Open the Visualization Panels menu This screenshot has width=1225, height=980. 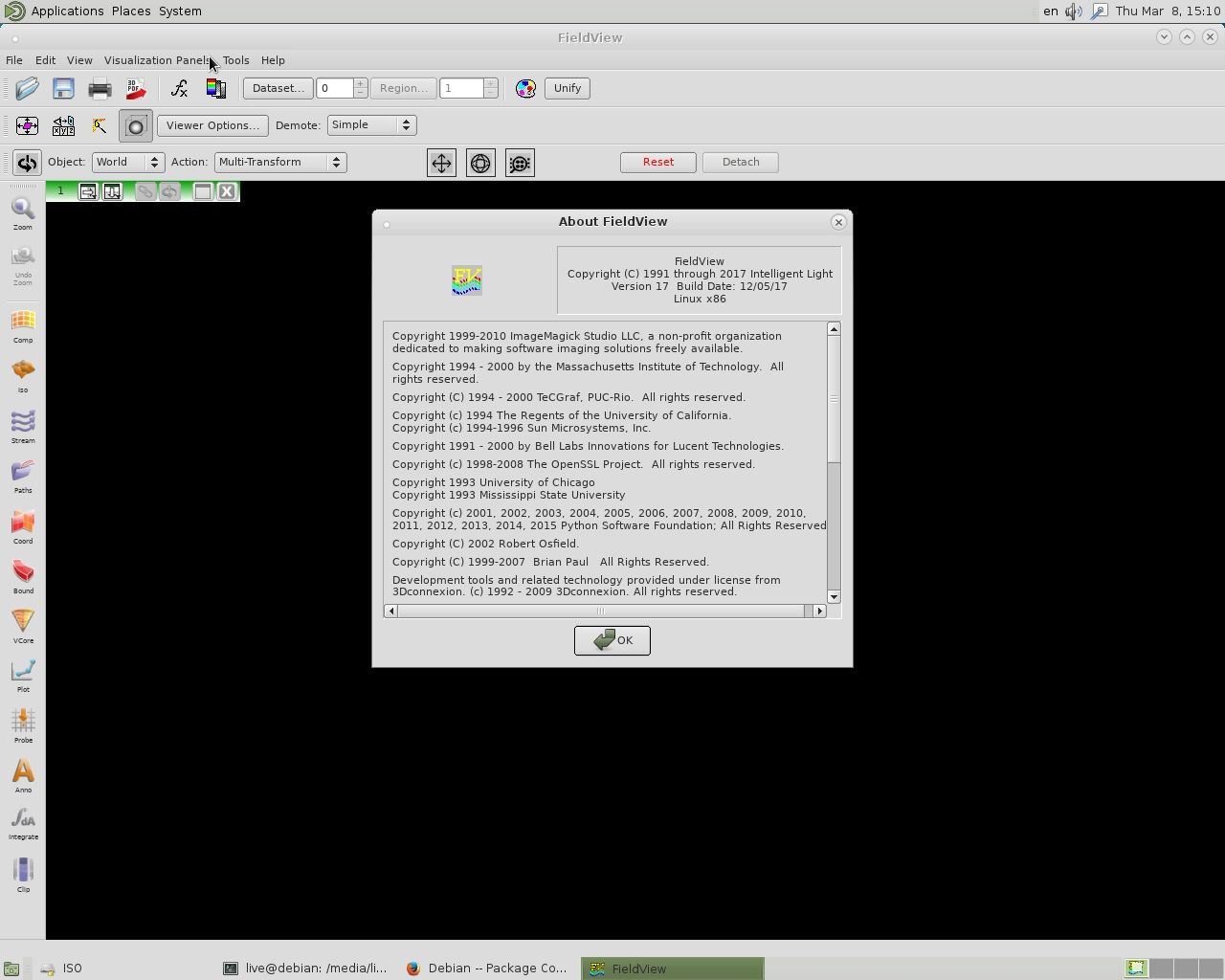pyautogui.click(x=157, y=60)
